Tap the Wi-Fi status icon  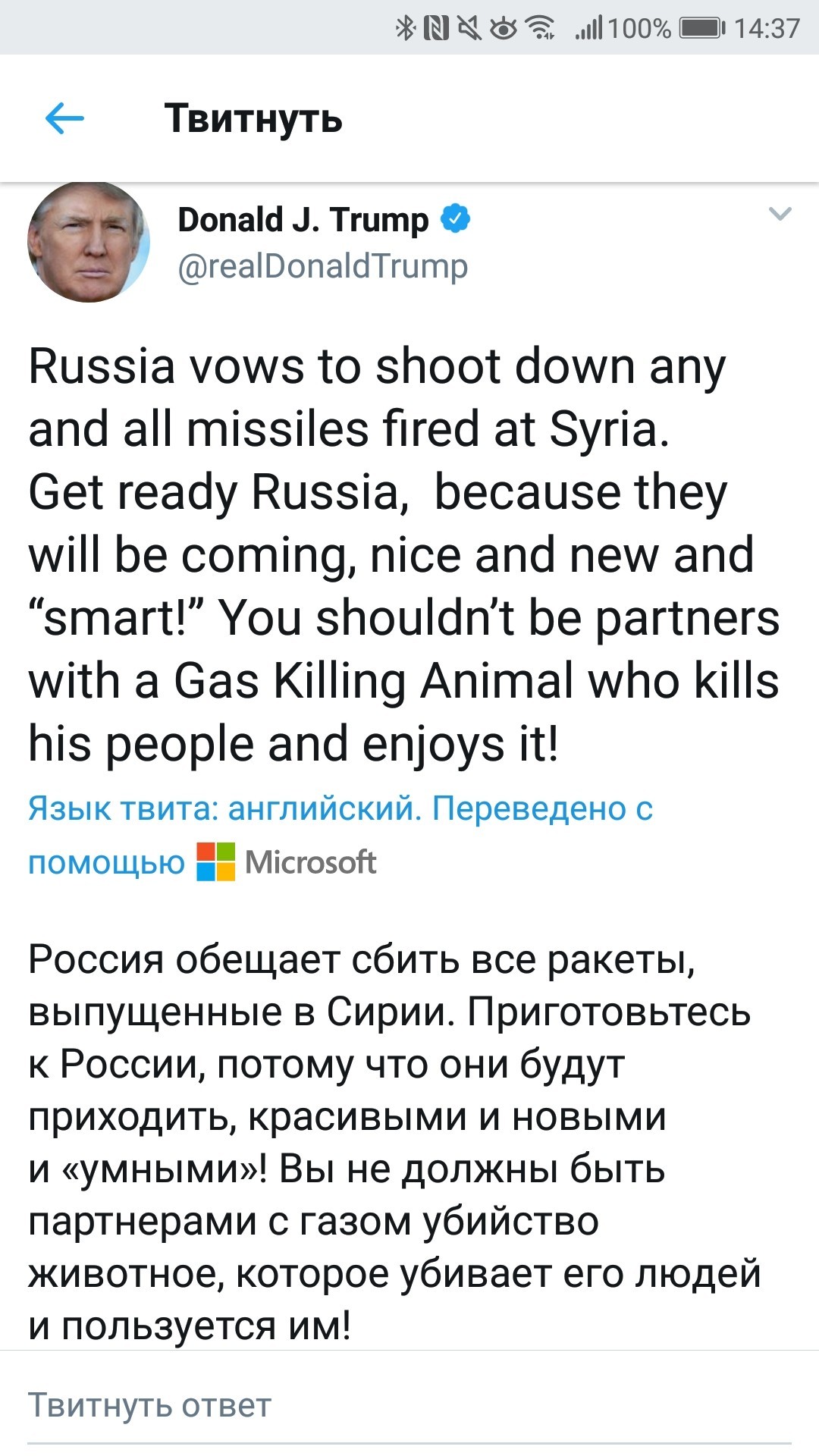tap(540, 28)
